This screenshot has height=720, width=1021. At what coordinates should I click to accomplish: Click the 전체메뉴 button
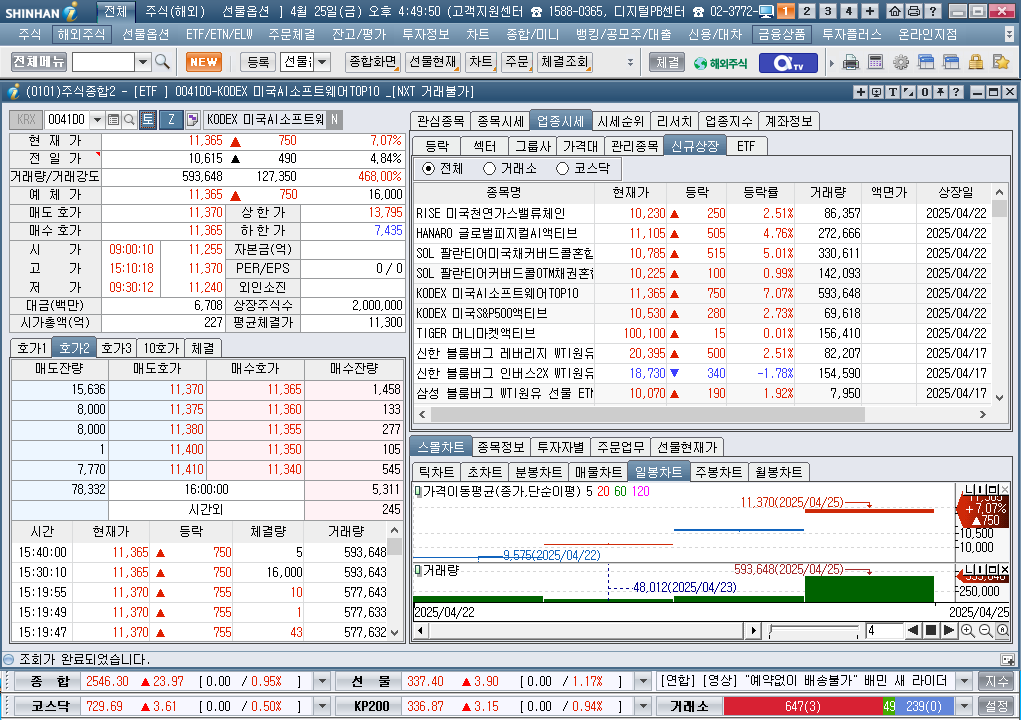pos(39,62)
